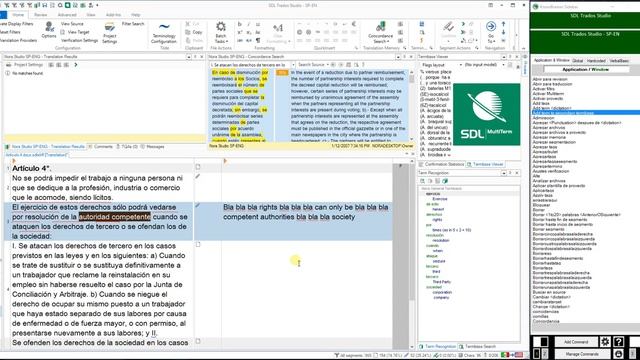
Task: Click the Add Command button
Action: click(x=576, y=342)
